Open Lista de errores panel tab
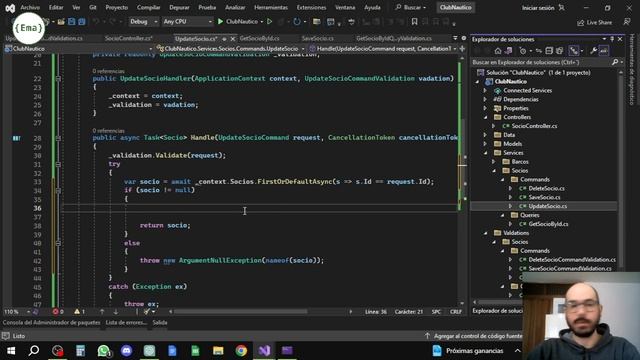The height and width of the screenshot is (360, 640). (x=126, y=322)
